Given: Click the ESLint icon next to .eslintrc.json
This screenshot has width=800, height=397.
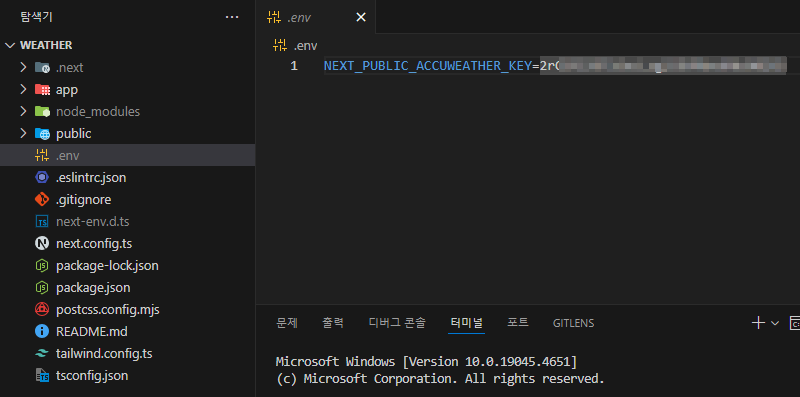Looking at the screenshot, I should [x=42, y=178].
